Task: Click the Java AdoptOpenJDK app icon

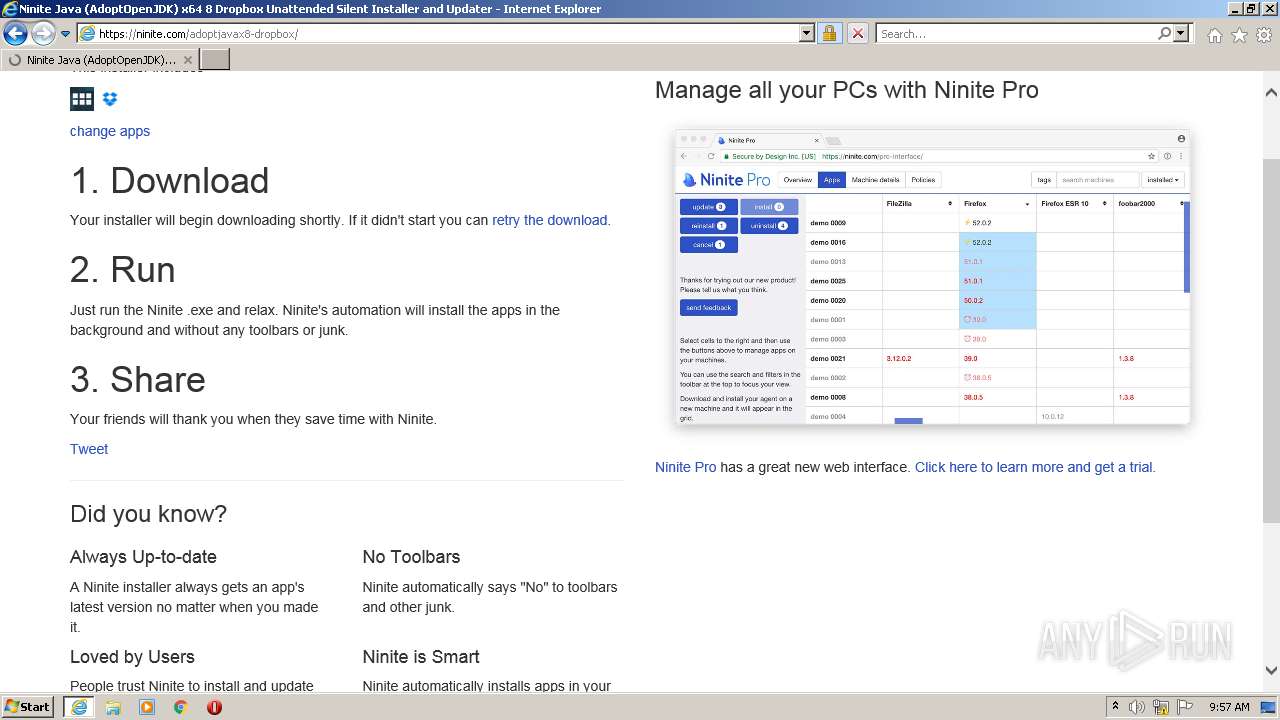Action: [82, 98]
